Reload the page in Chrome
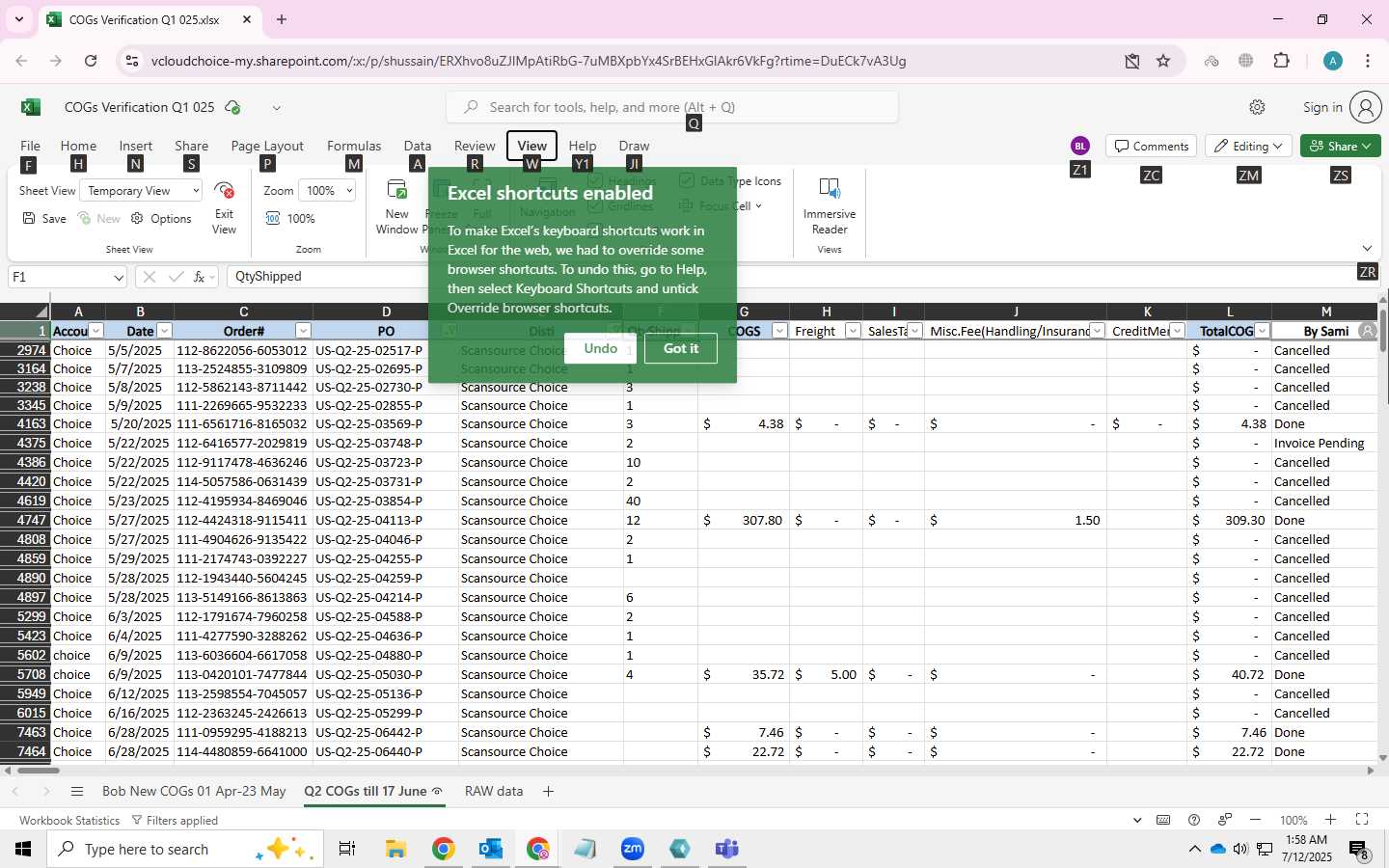This screenshot has width=1389, height=868. (x=91, y=61)
